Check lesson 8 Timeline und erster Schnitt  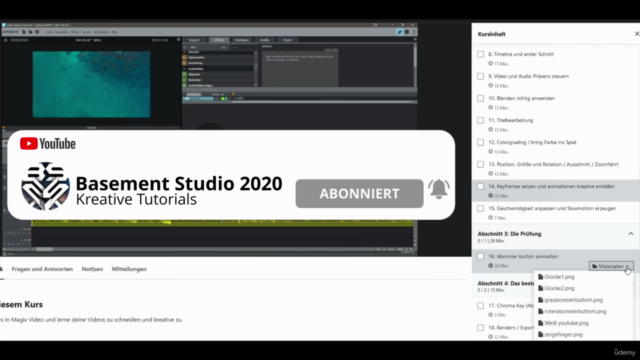[x=480, y=54]
